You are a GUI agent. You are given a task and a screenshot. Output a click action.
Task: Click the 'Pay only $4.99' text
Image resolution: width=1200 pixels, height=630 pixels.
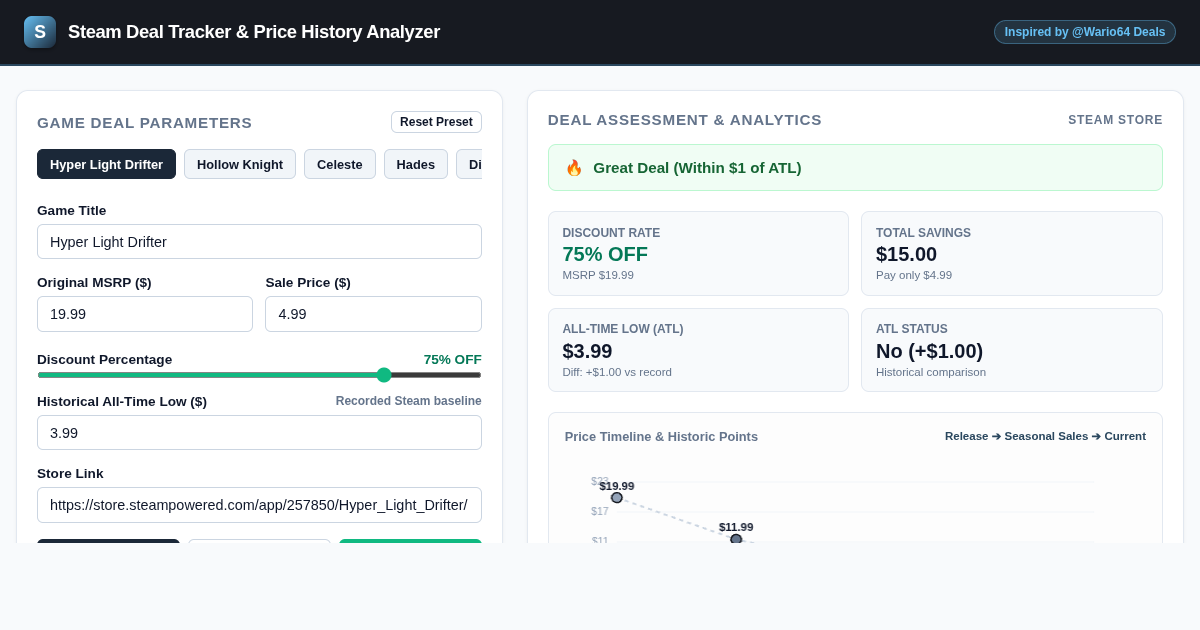pos(914,275)
